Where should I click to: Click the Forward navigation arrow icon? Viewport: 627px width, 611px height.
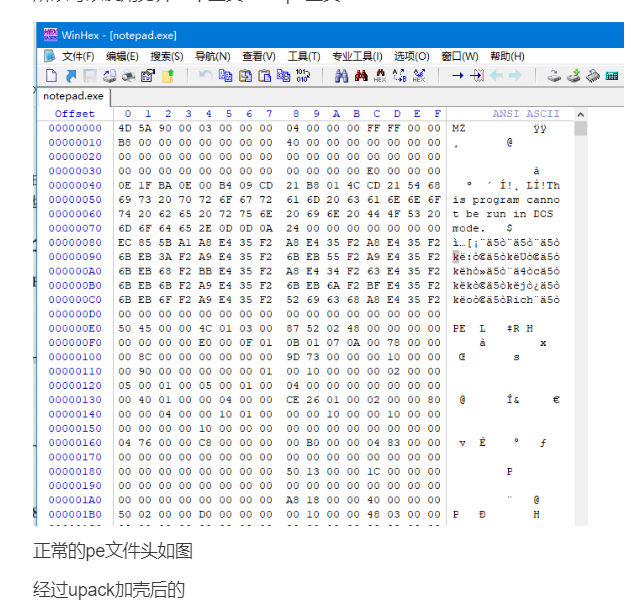coord(515,76)
